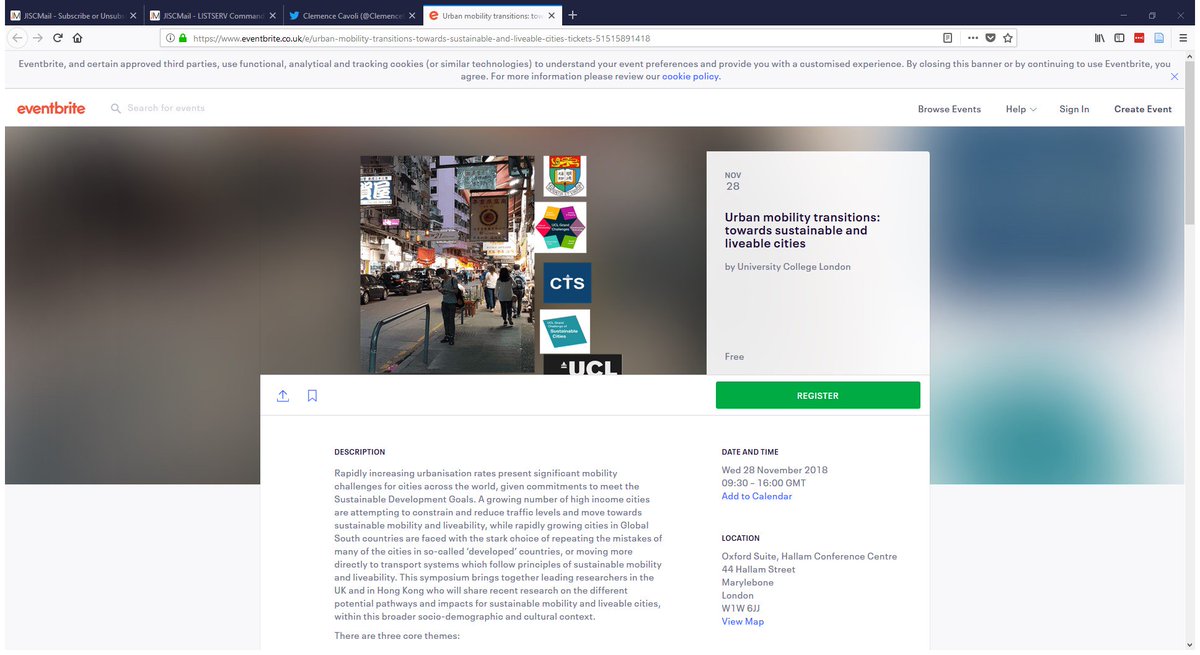Click the scrollbar up arrow

click(1190, 55)
